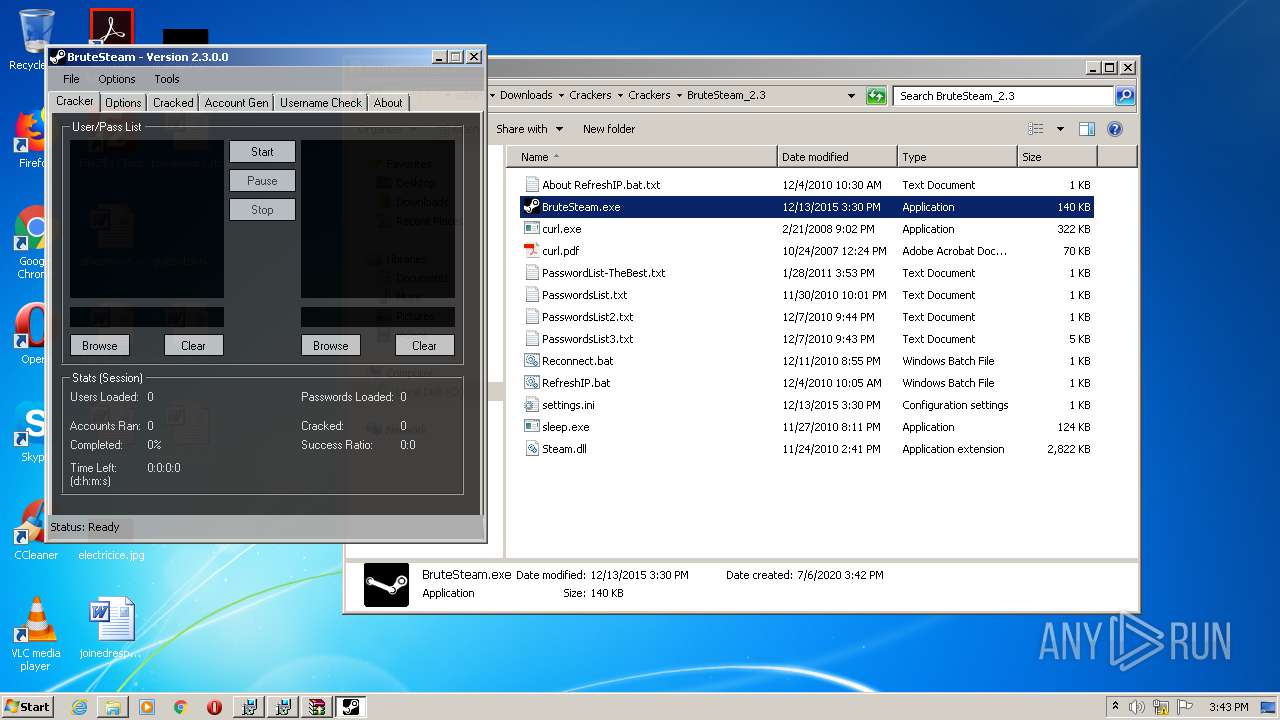Screen dimensions: 1280x720
Task: Select the file PasswordsList2.txt
Action: point(587,317)
